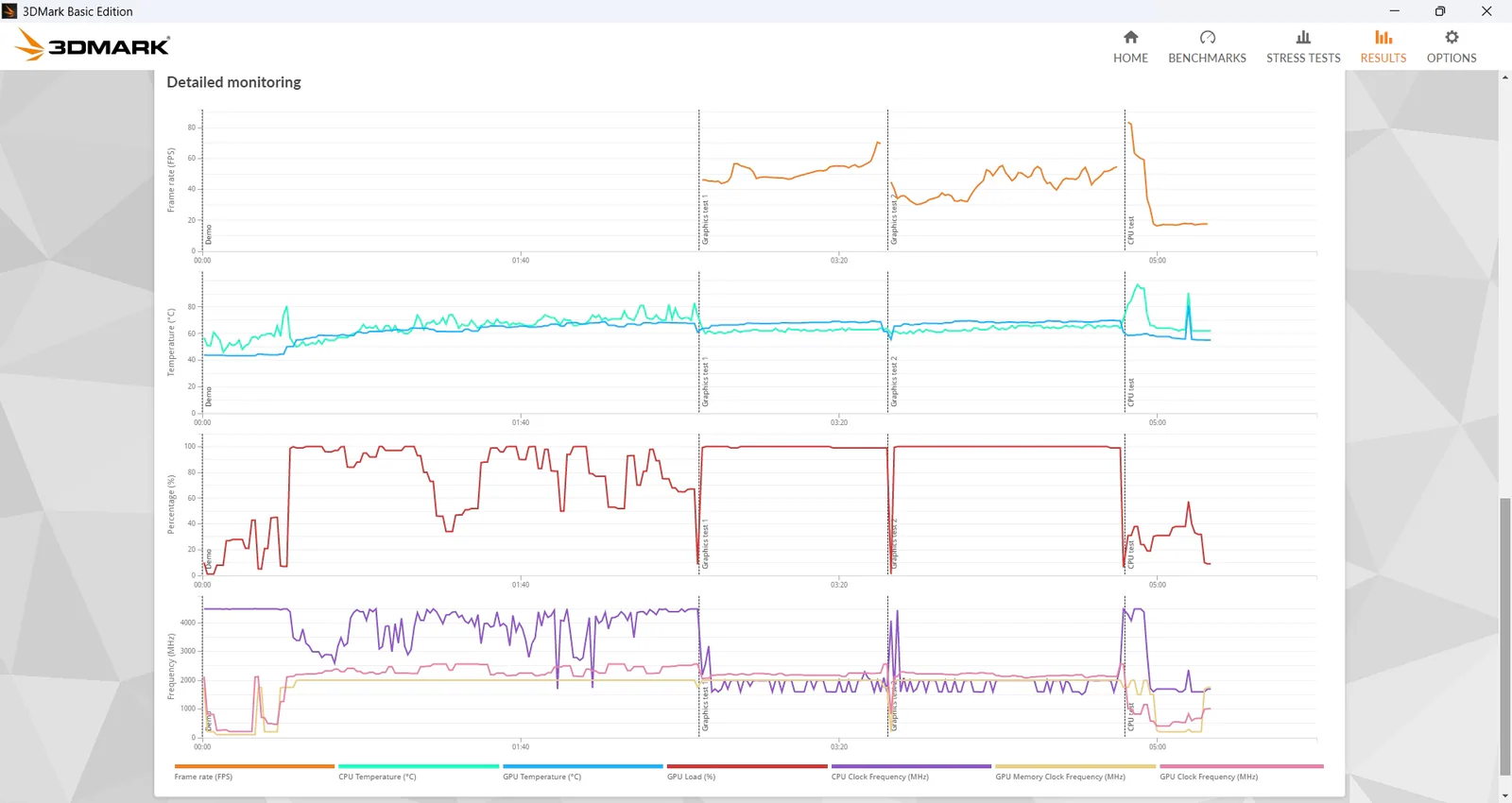Toggle the Frame rate (FPS) legend series

254,772
